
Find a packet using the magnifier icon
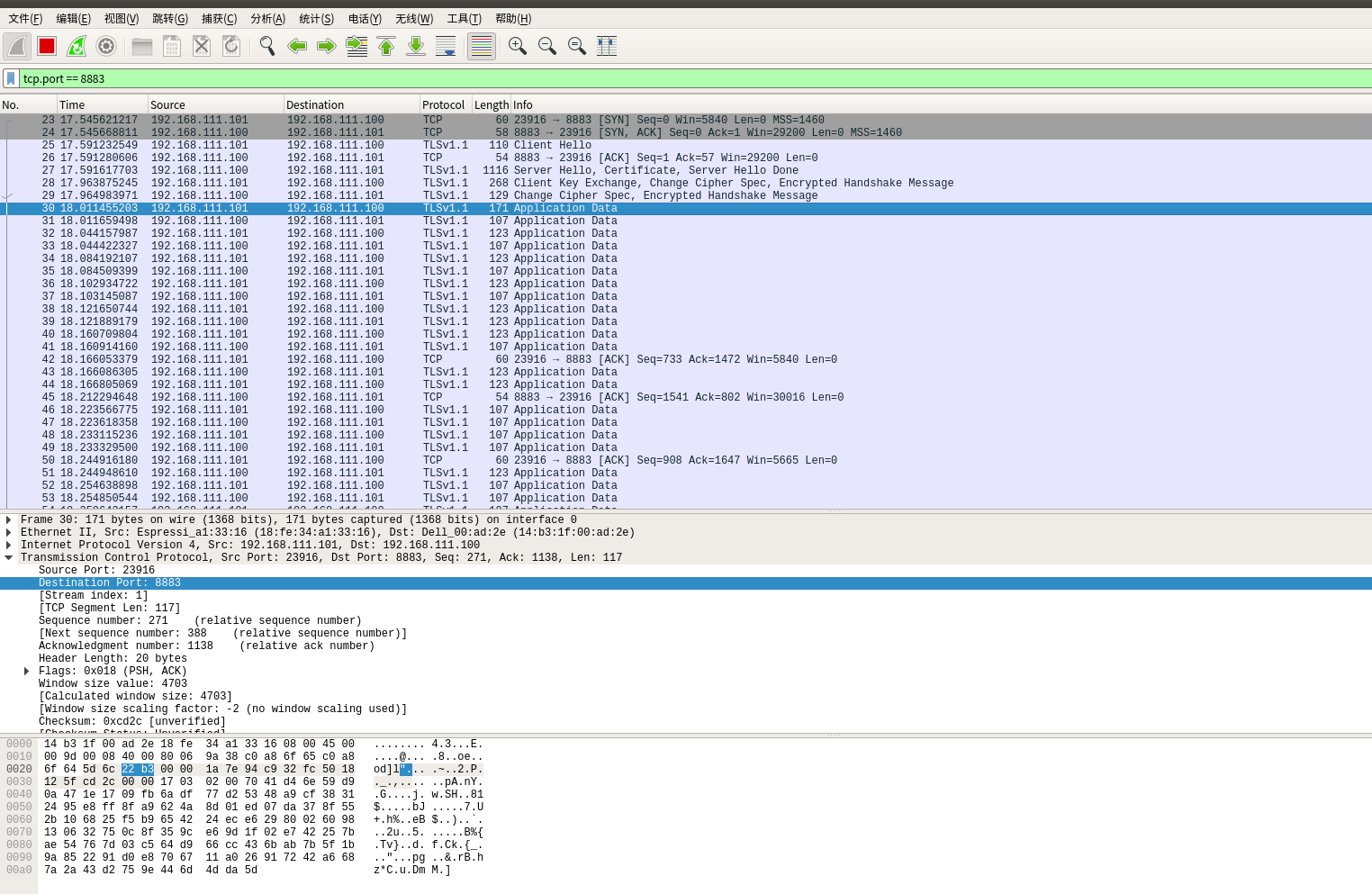(x=266, y=46)
